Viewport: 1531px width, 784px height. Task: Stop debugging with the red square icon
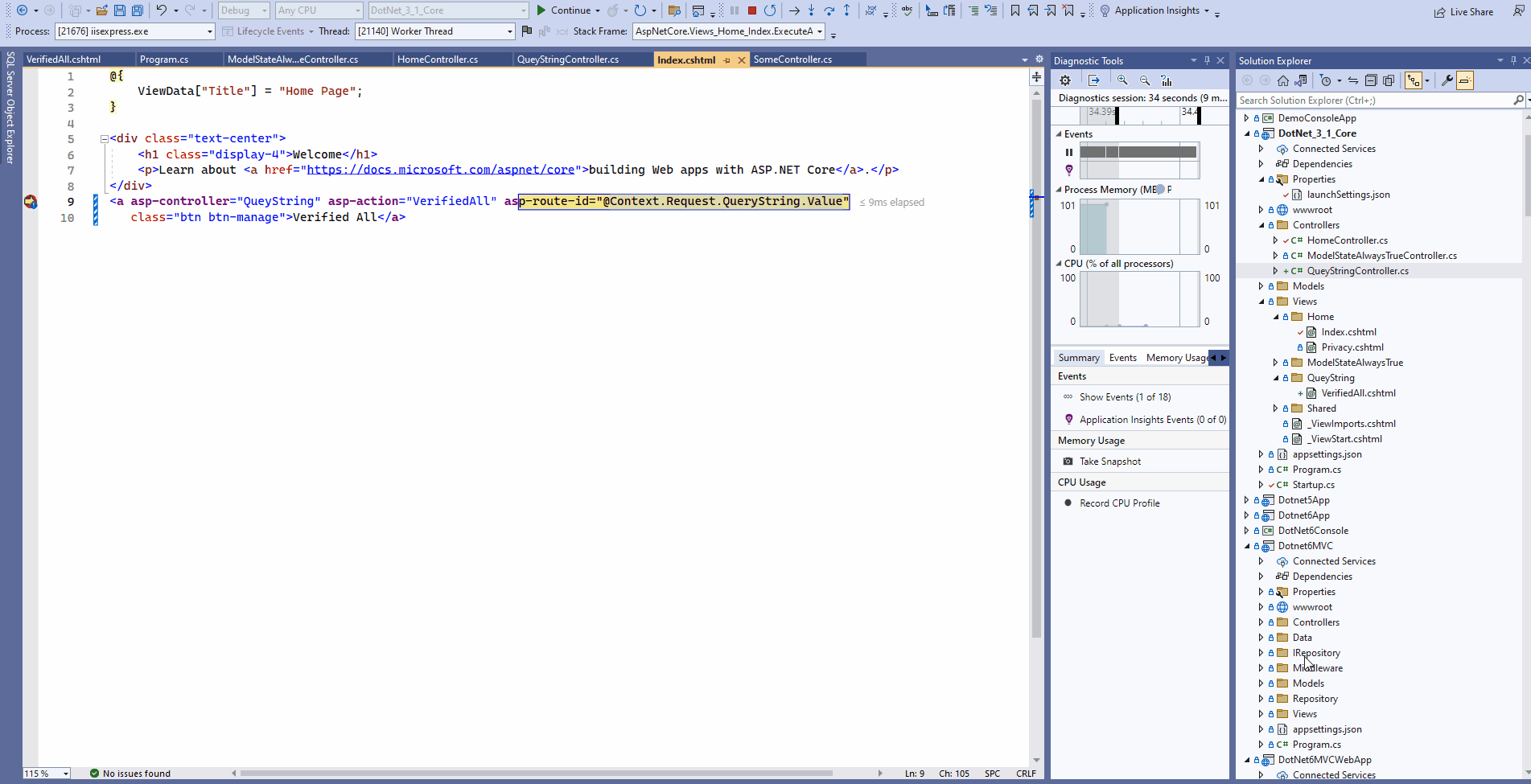pyautogui.click(x=752, y=10)
